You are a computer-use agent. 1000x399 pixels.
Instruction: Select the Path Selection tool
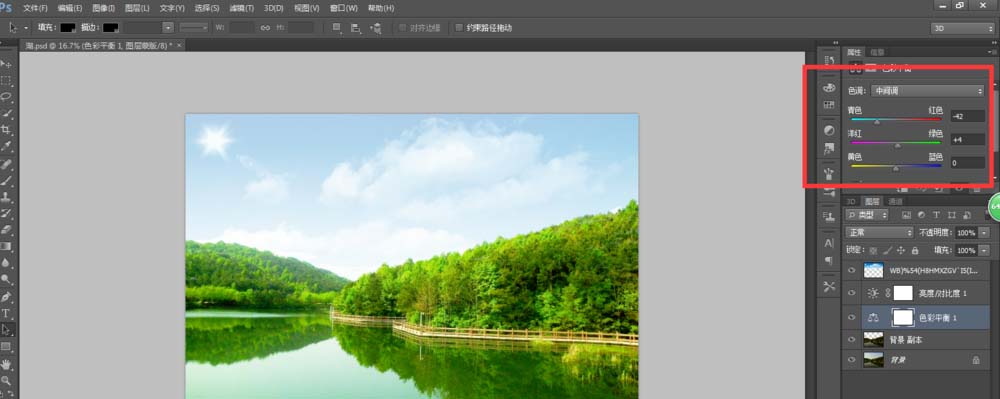(6, 330)
